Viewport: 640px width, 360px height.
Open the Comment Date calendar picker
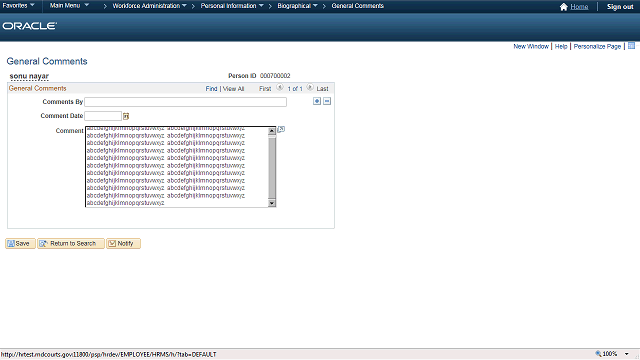click(126, 116)
